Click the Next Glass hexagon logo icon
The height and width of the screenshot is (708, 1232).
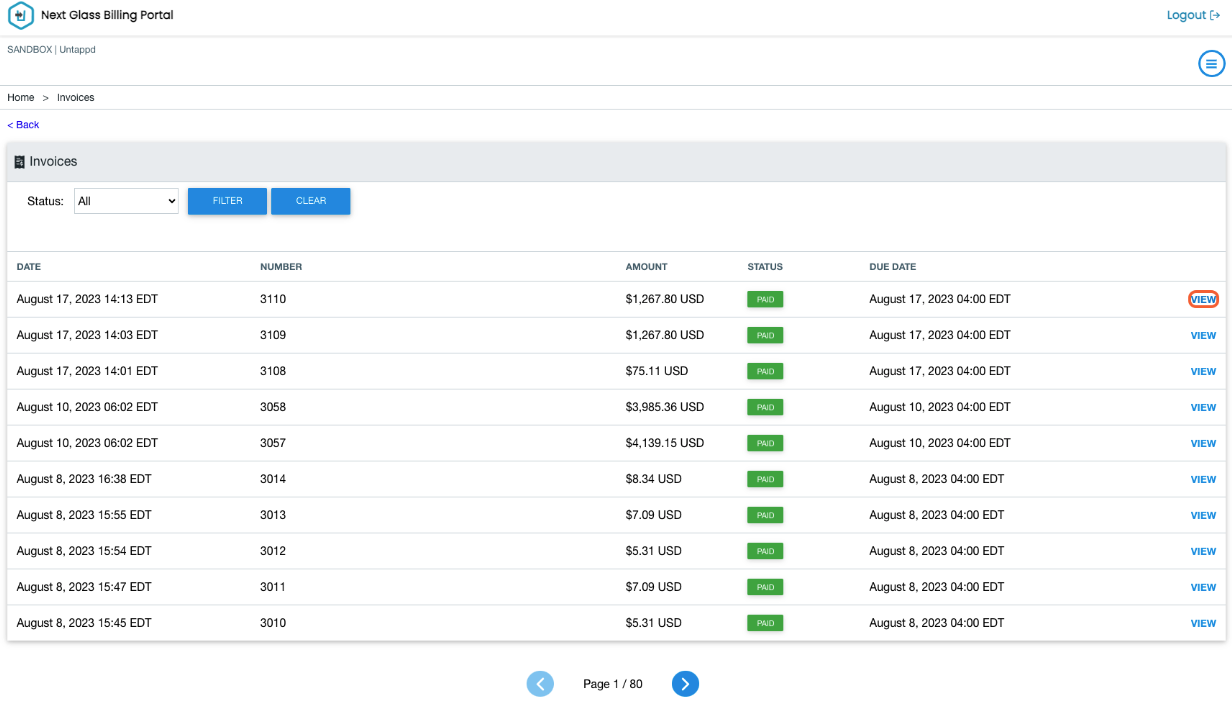(x=21, y=16)
